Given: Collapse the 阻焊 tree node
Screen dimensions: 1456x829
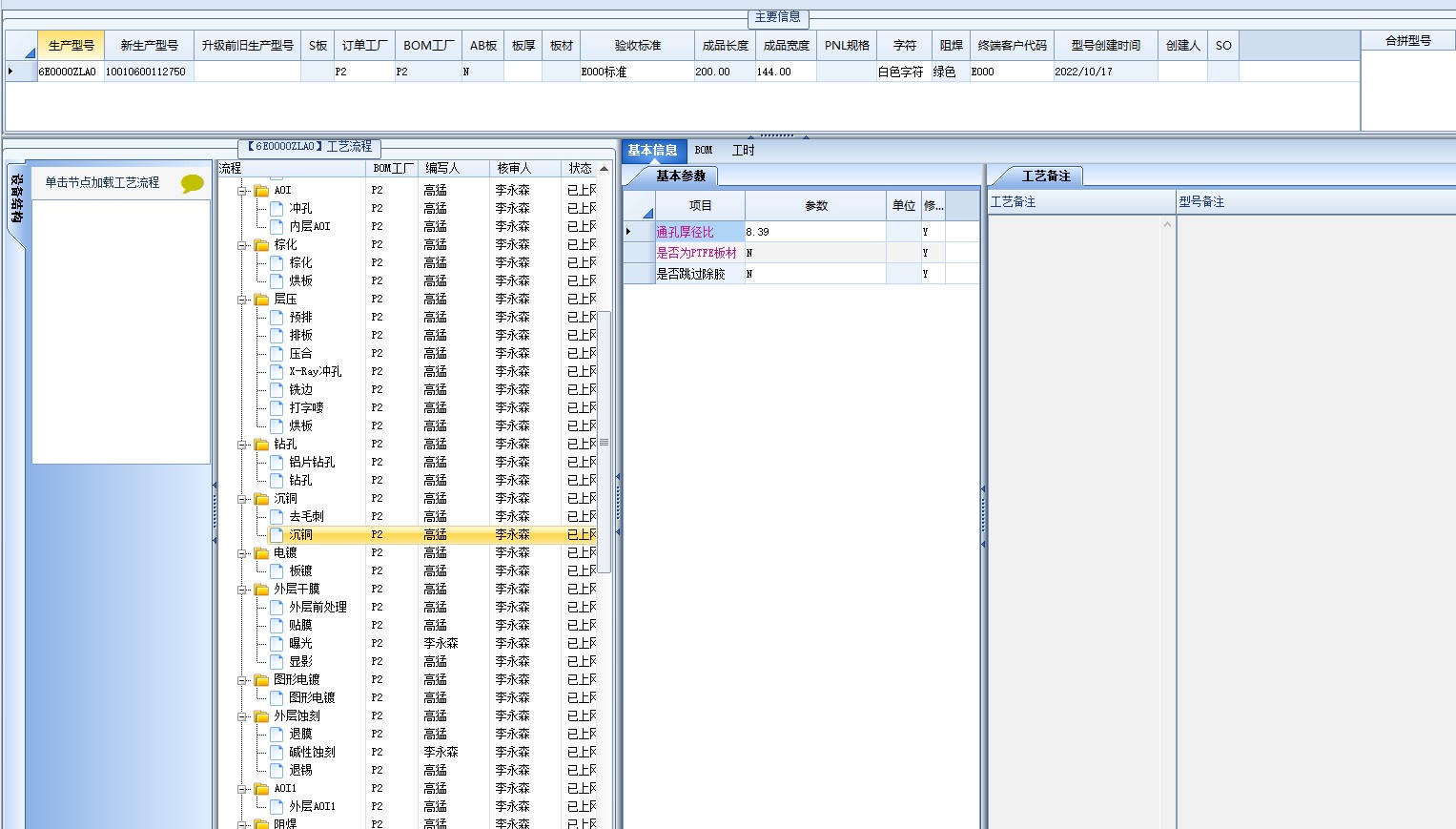Looking at the screenshot, I should pos(243,824).
